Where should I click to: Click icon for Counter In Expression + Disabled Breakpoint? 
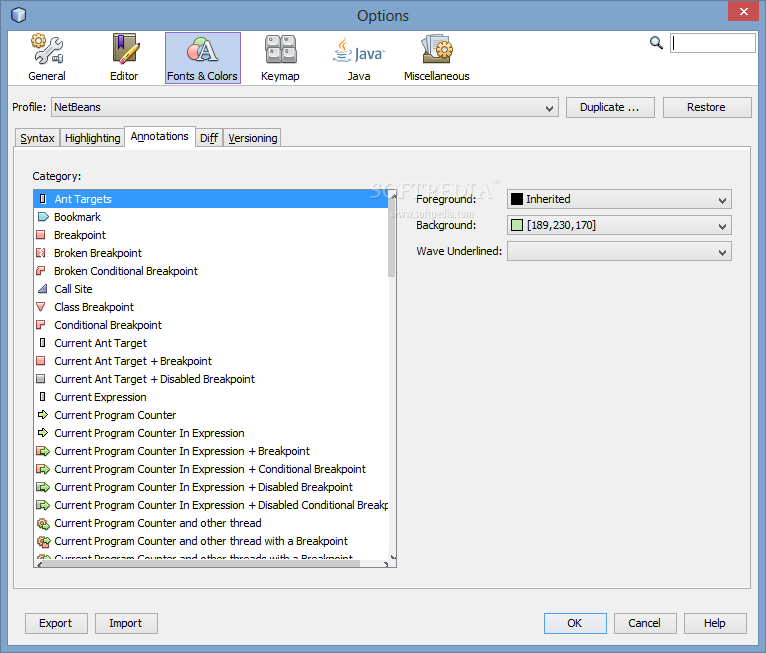43,487
